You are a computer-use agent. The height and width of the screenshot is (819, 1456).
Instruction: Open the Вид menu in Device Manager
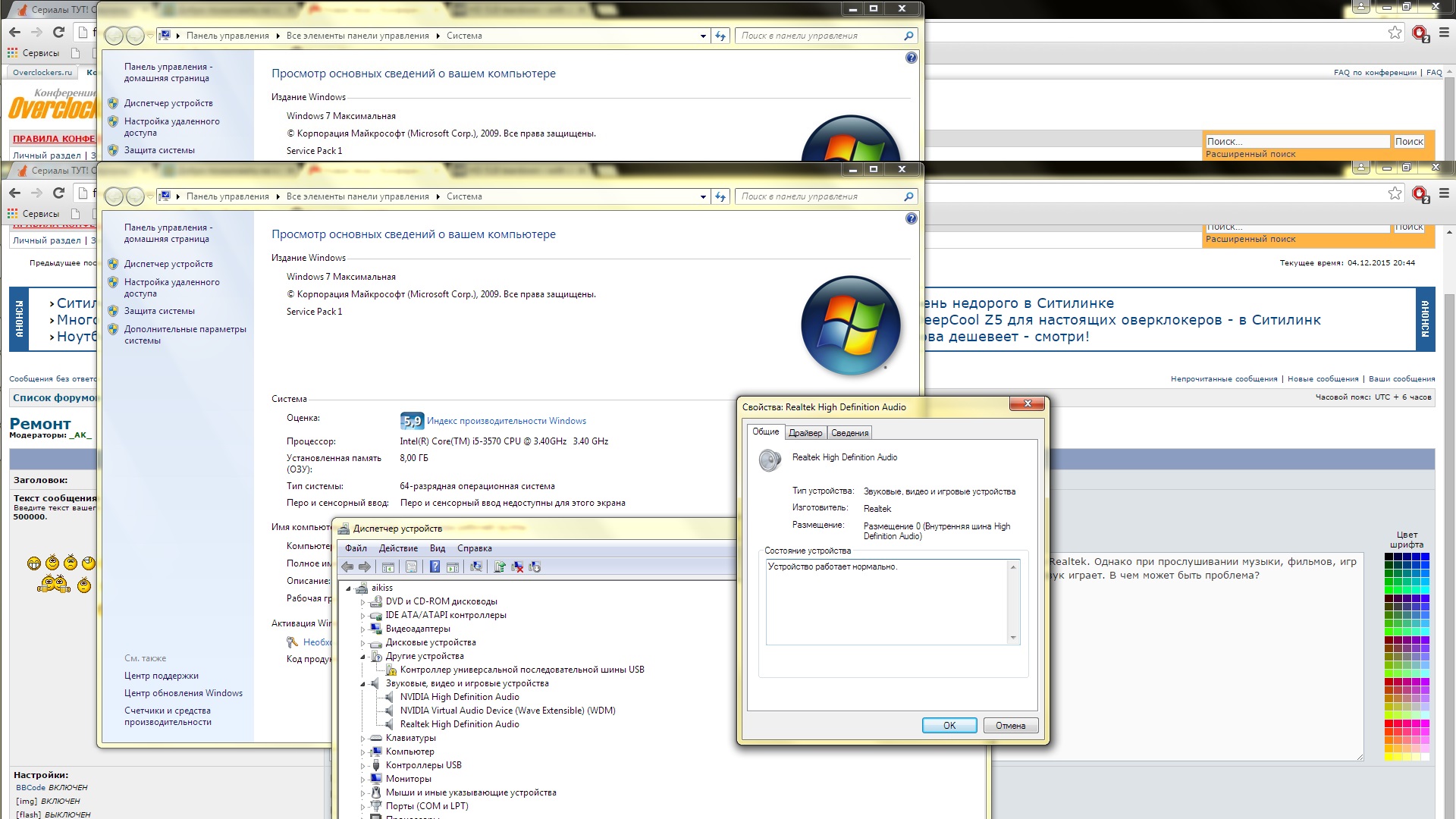(438, 548)
